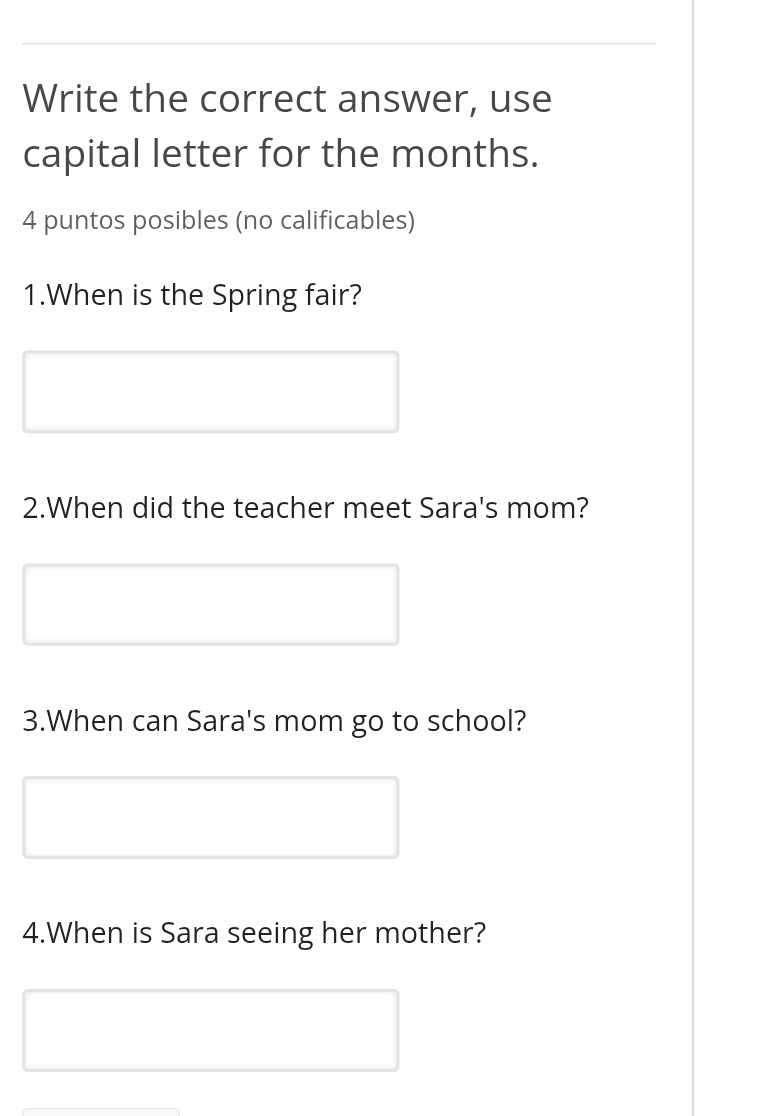
Task: Click the partially visible button at page bottom
Action: 101,1111
